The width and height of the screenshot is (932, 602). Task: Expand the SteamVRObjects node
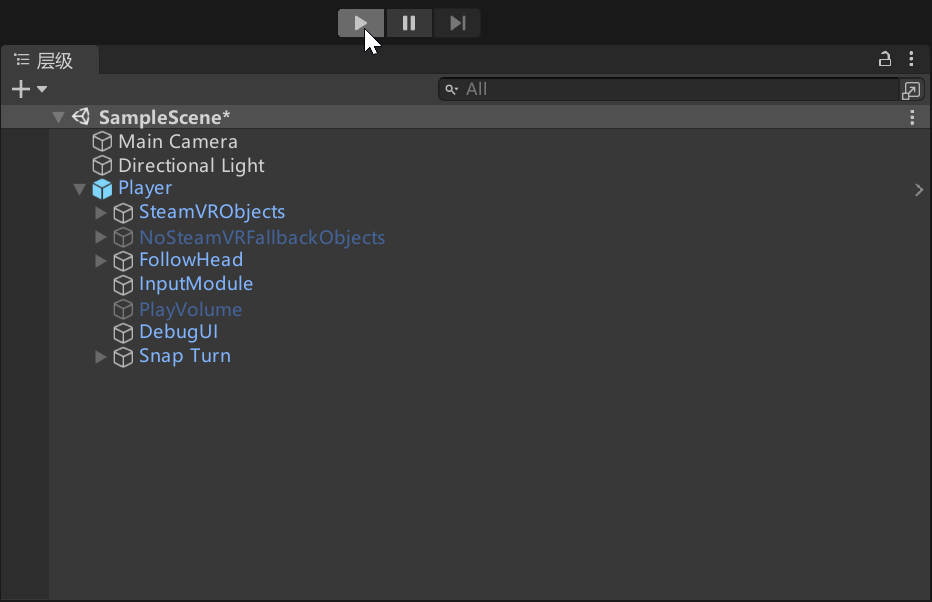(100, 212)
